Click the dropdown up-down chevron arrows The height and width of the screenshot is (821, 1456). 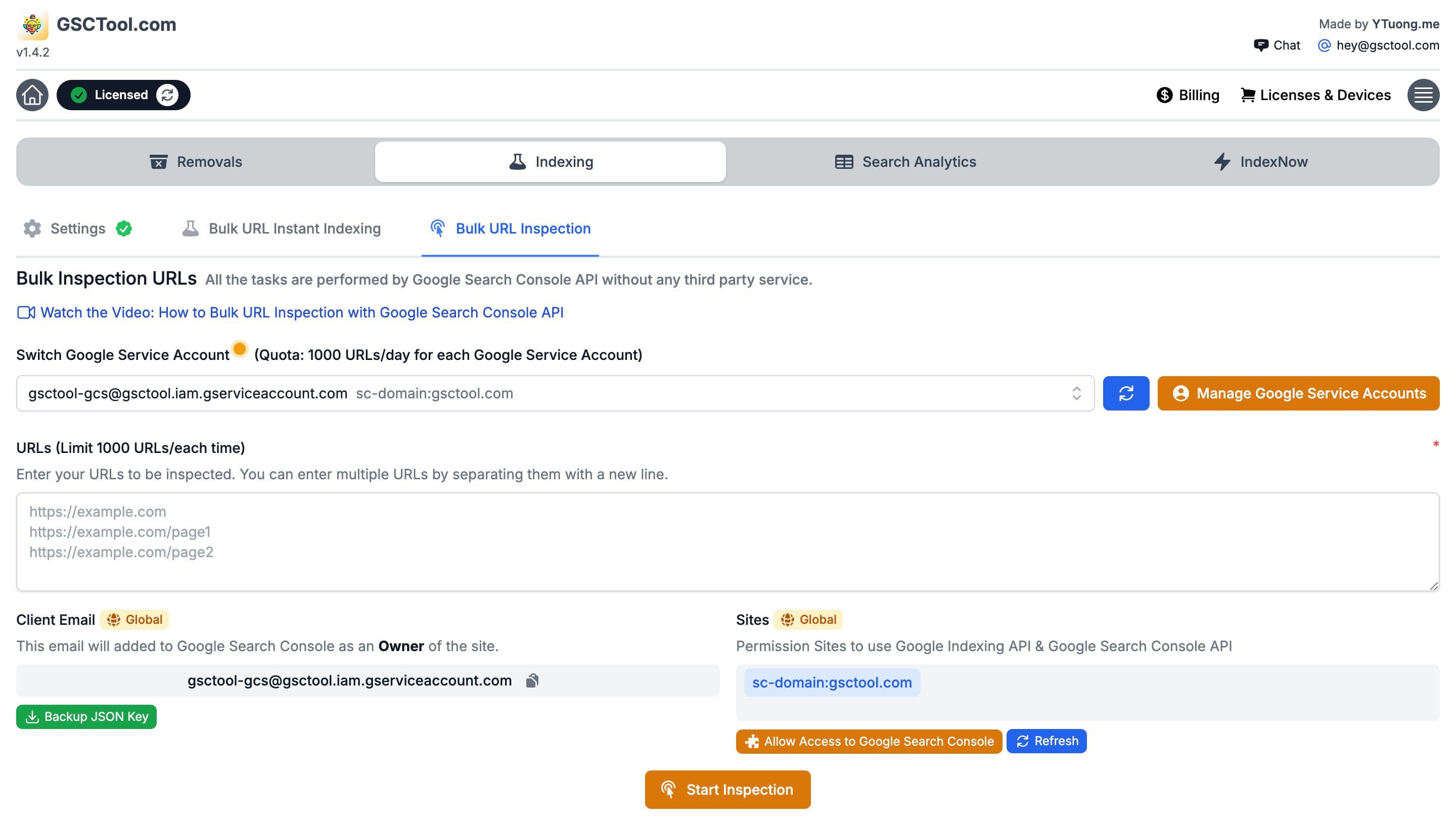(x=1076, y=393)
